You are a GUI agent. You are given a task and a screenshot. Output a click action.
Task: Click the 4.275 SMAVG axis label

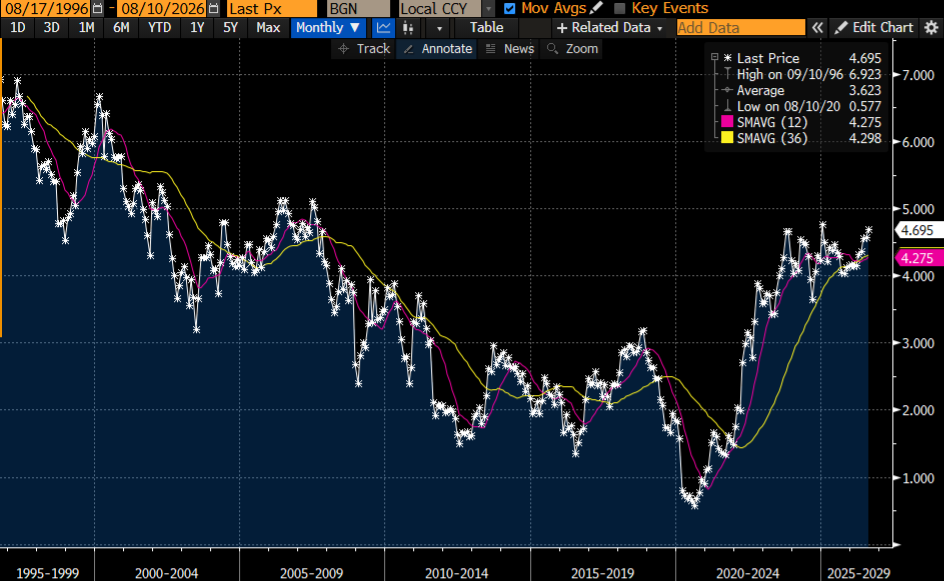tap(918, 258)
